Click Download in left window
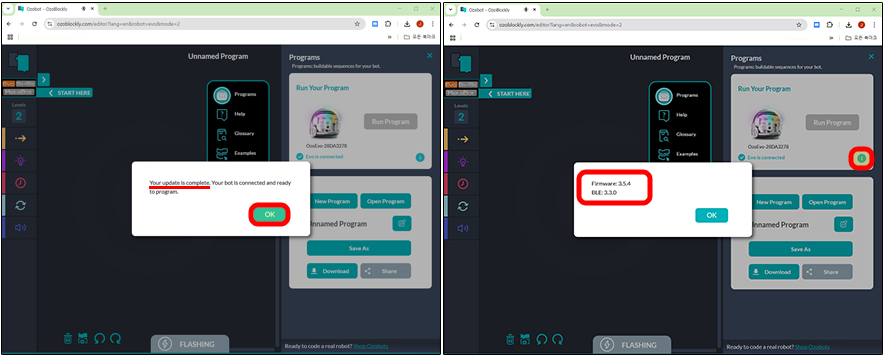Screen dimensions: 885x362 (332, 271)
